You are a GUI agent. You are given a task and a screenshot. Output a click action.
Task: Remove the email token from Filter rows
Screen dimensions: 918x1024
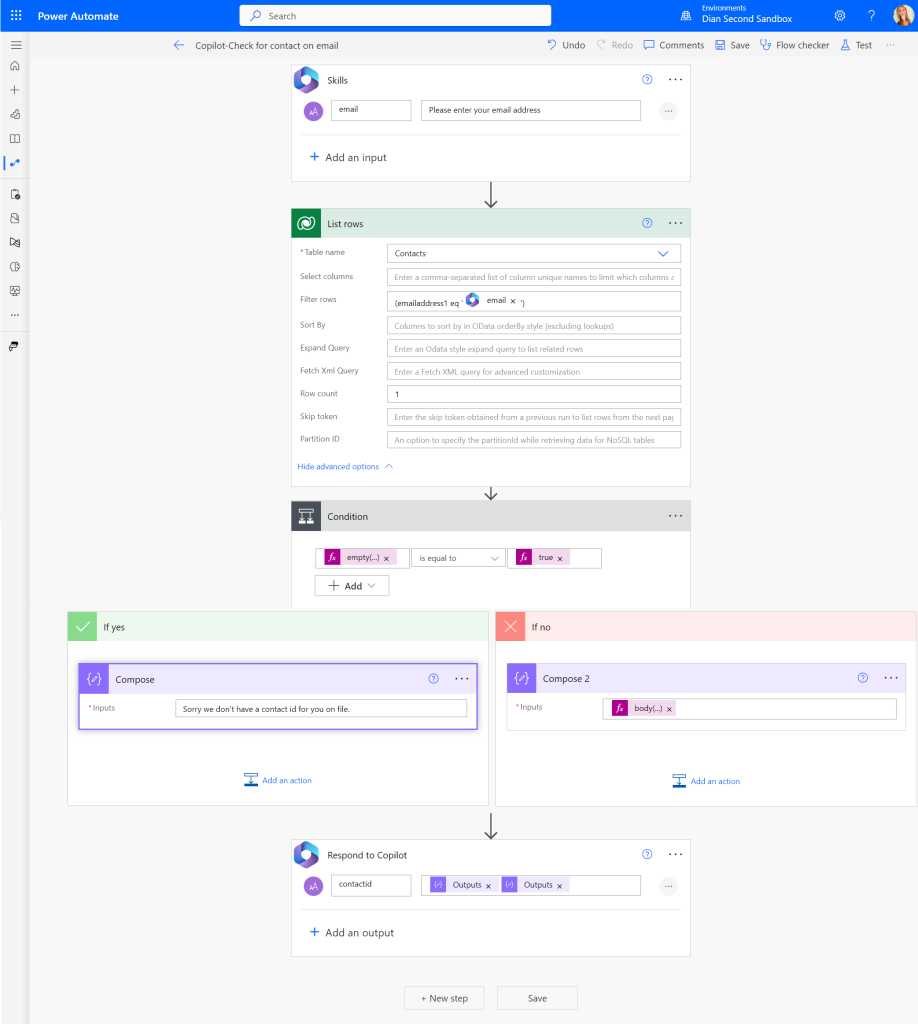pos(513,301)
